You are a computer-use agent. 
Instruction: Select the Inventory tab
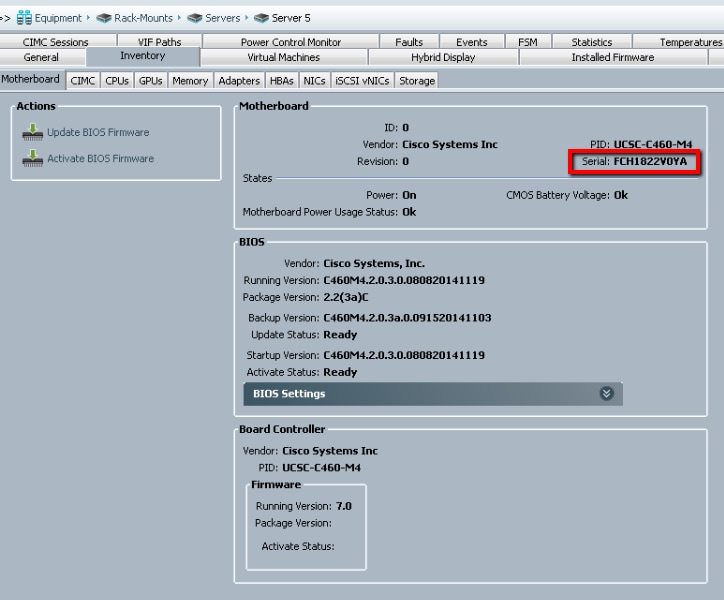coord(143,56)
